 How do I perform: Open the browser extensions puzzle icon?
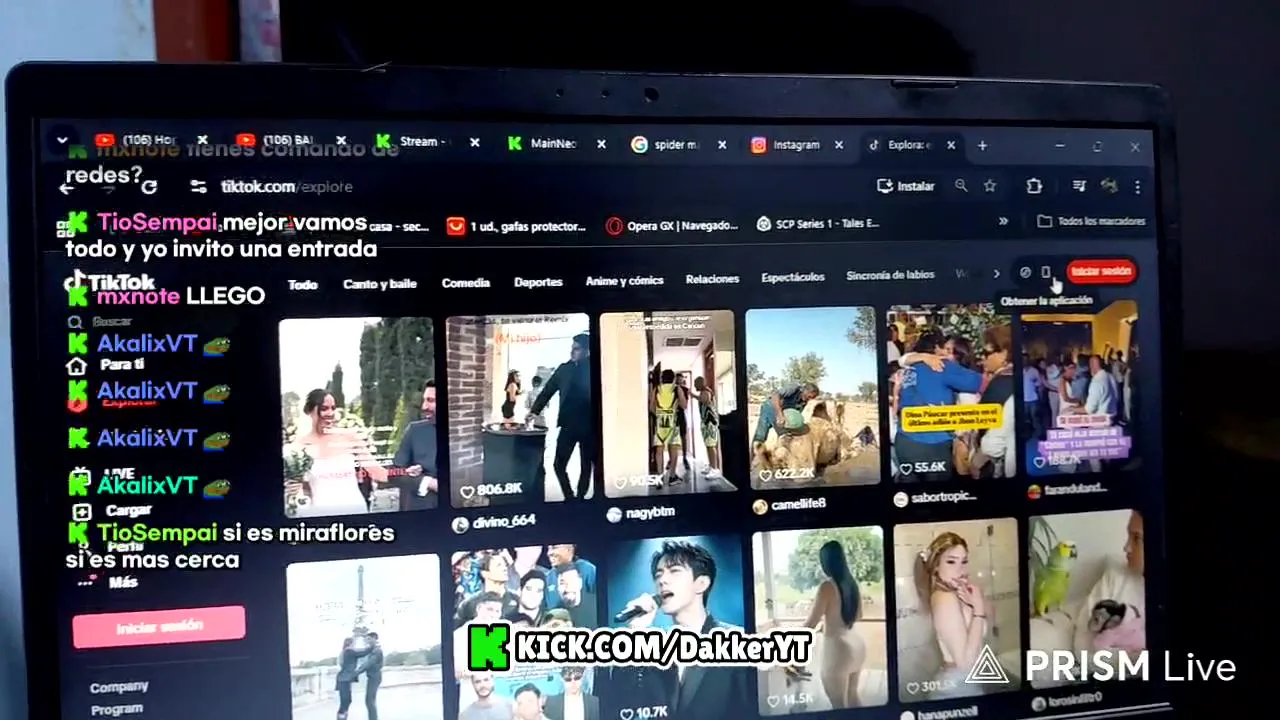coord(1034,186)
